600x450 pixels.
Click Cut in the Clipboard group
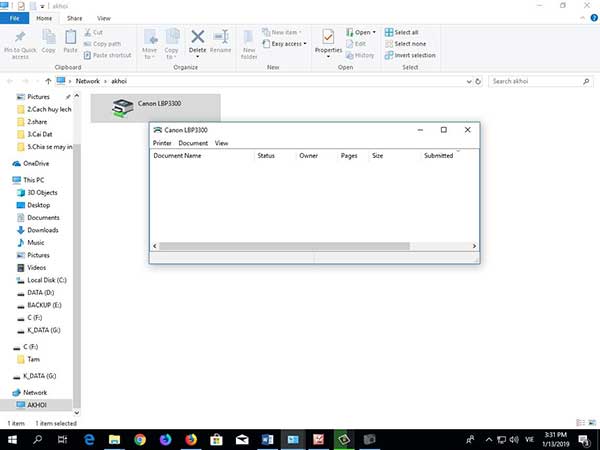pyautogui.click(x=93, y=32)
